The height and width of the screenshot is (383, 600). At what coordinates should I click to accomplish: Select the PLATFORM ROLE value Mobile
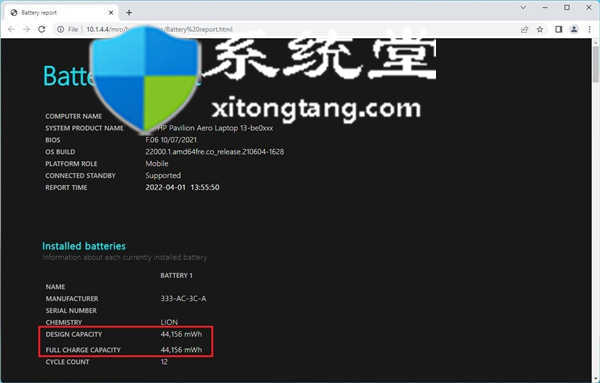point(157,163)
